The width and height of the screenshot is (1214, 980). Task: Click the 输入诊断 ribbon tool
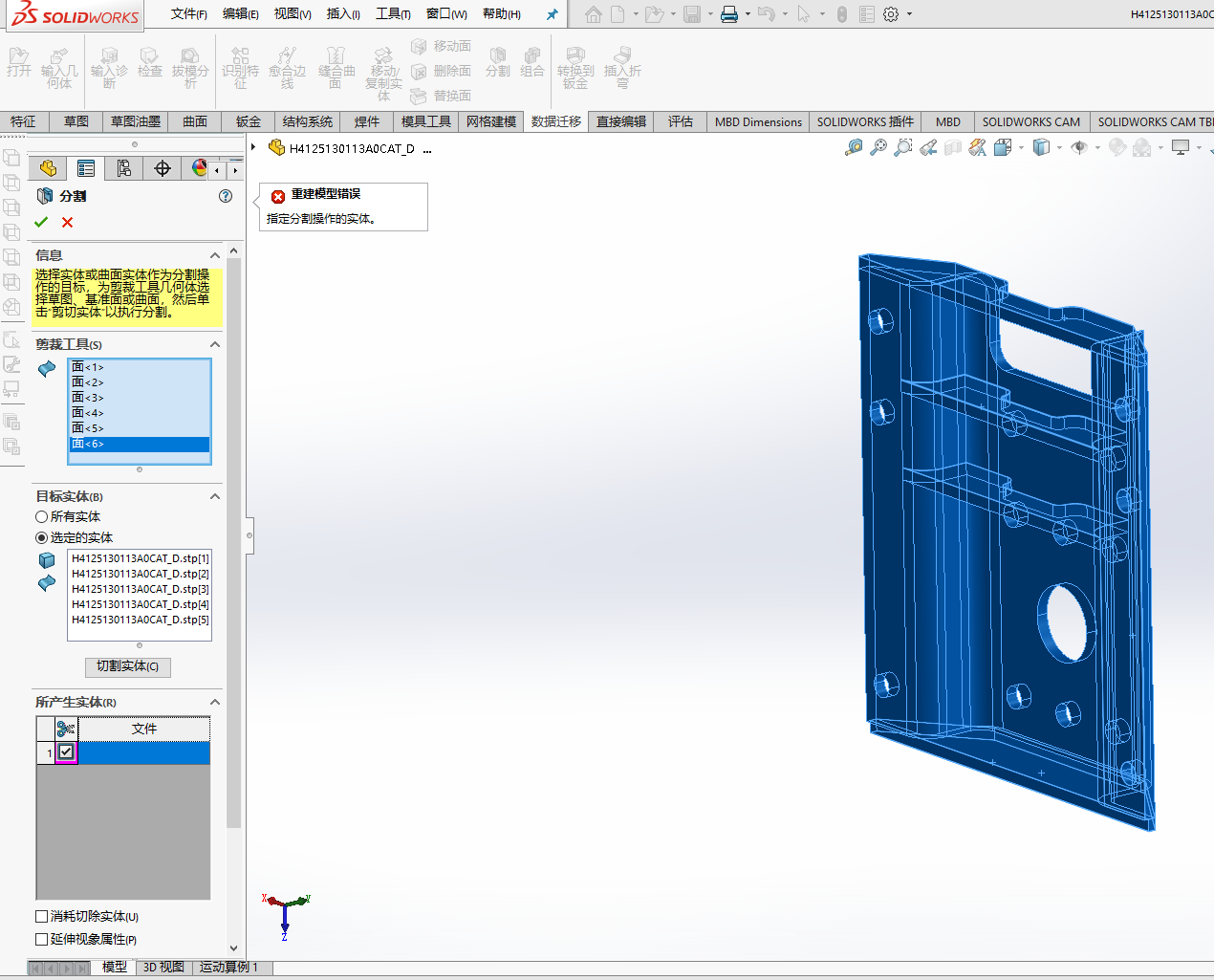(x=109, y=68)
